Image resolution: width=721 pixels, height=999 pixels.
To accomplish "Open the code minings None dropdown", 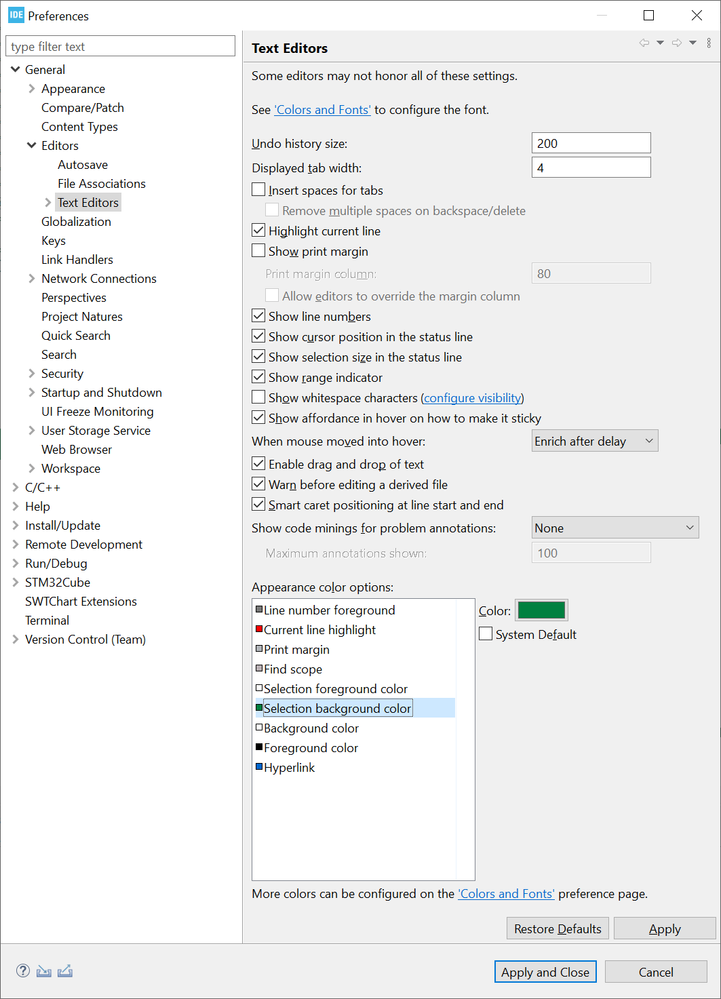I will pyautogui.click(x=615, y=528).
